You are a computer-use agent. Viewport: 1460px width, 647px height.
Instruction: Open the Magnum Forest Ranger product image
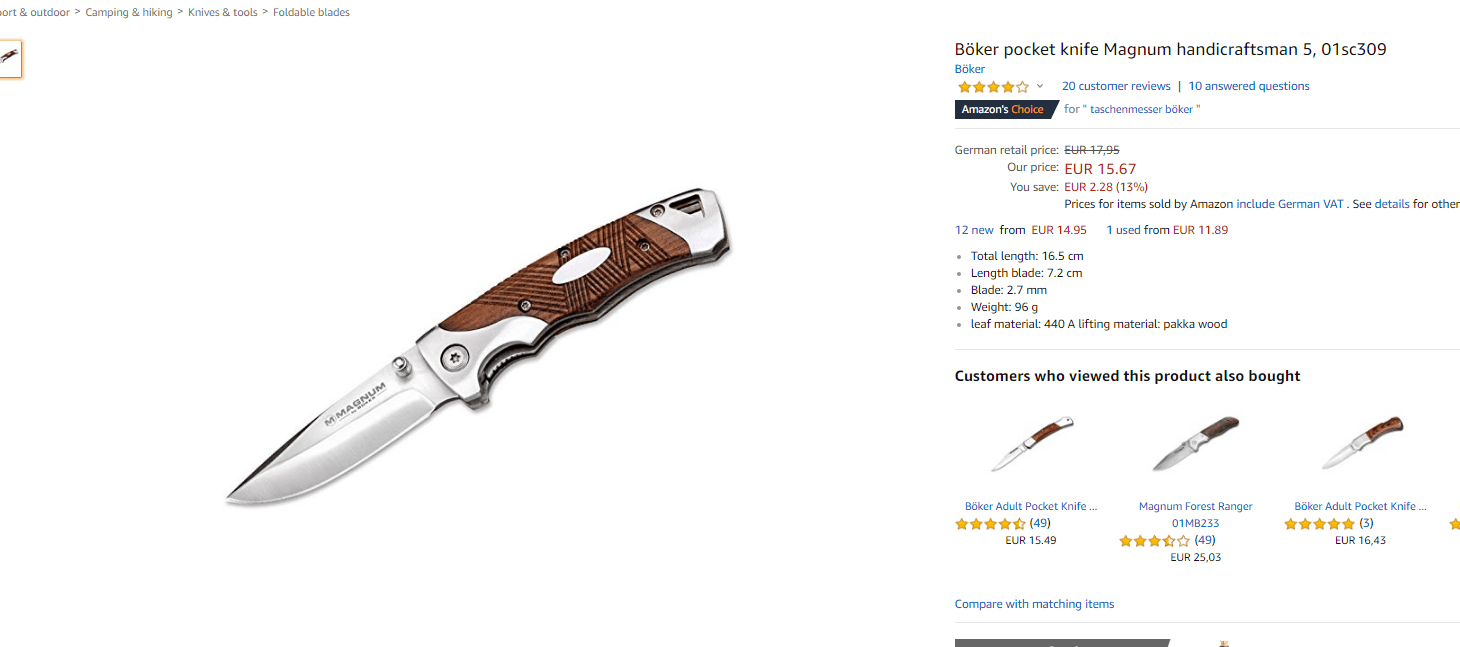(1195, 444)
